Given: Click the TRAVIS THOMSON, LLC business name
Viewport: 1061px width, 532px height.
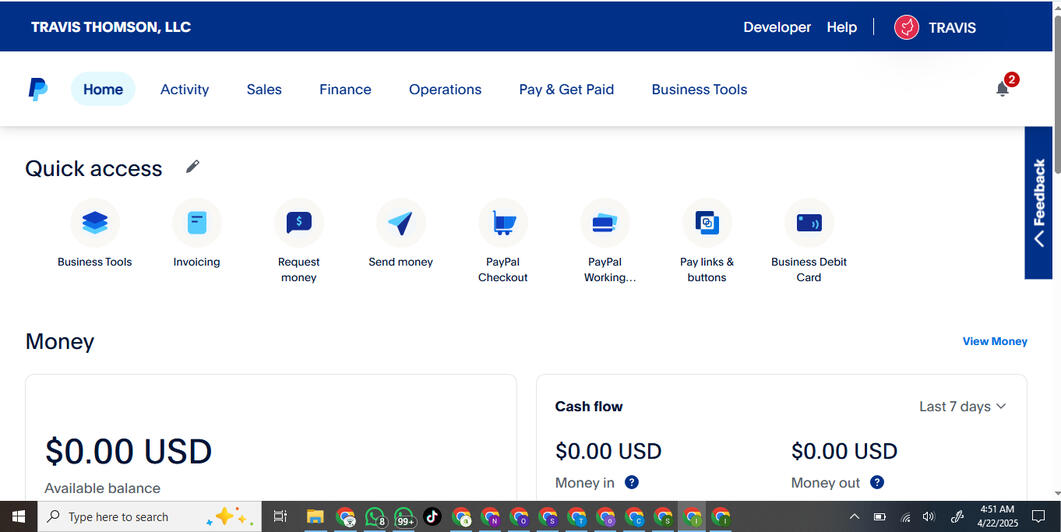Looking at the screenshot, I should [x=111, y=27].
